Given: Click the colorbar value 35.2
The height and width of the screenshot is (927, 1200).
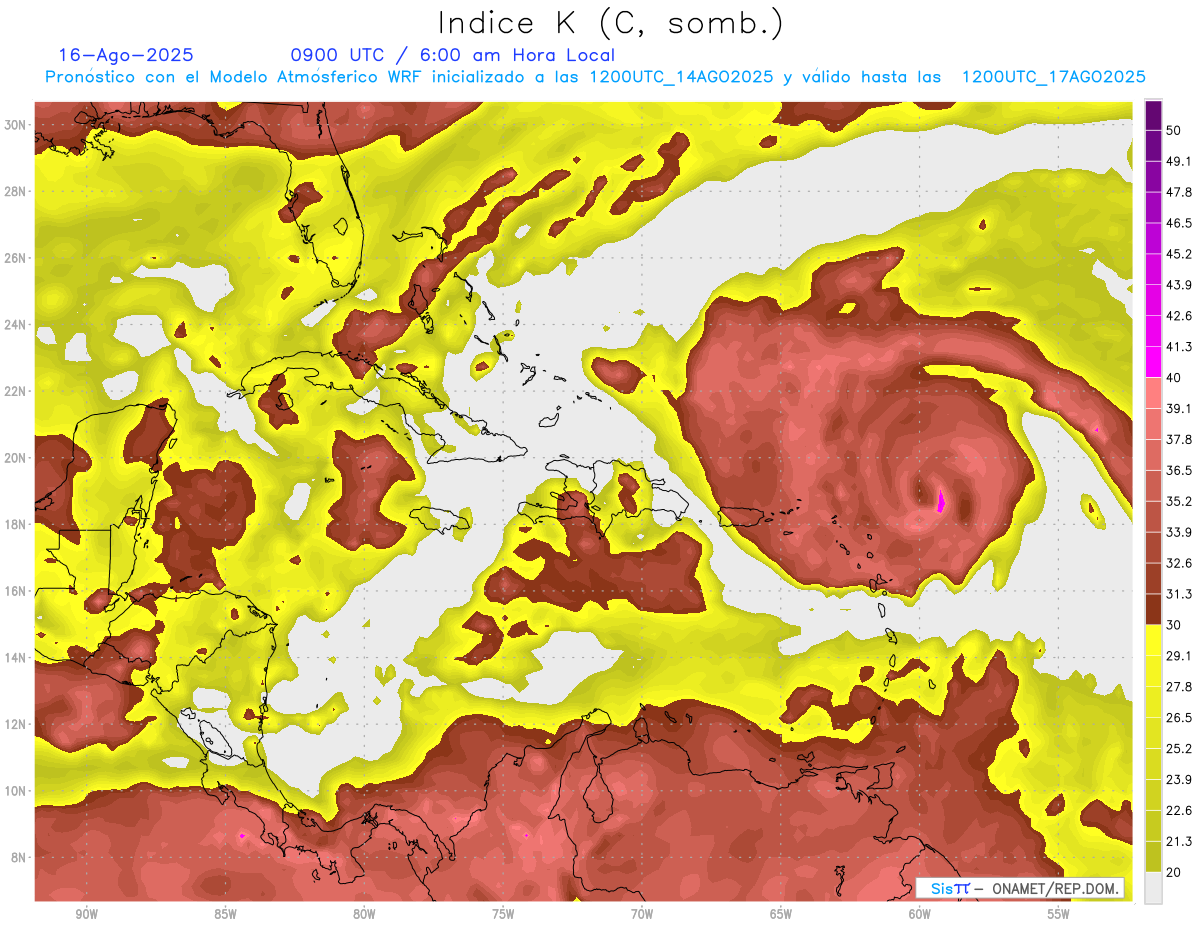Looking at the screenshot, I should point(1179,501).
